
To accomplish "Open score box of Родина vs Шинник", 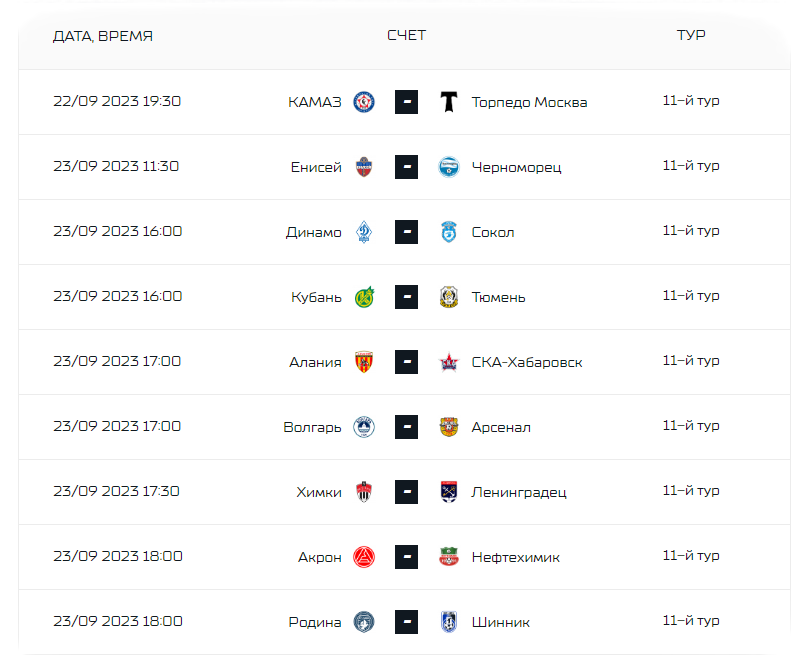I will pyautogui.click(x=407, y=622).
